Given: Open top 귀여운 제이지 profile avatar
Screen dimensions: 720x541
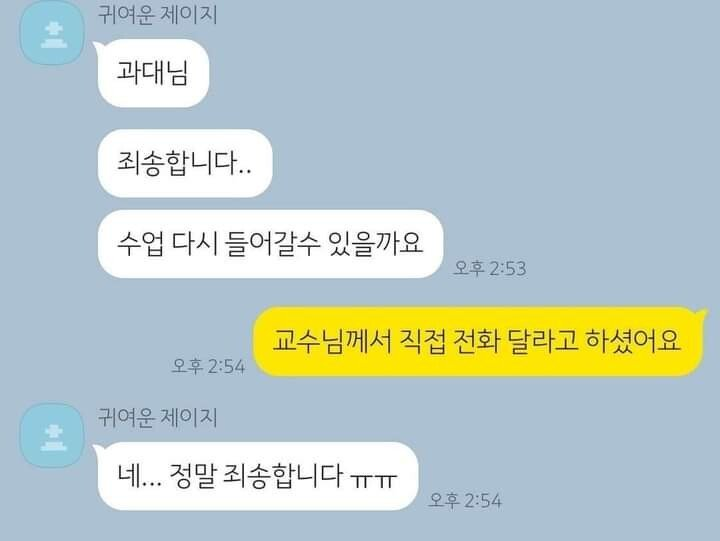Looking at the screenshot, I should 52,33.
